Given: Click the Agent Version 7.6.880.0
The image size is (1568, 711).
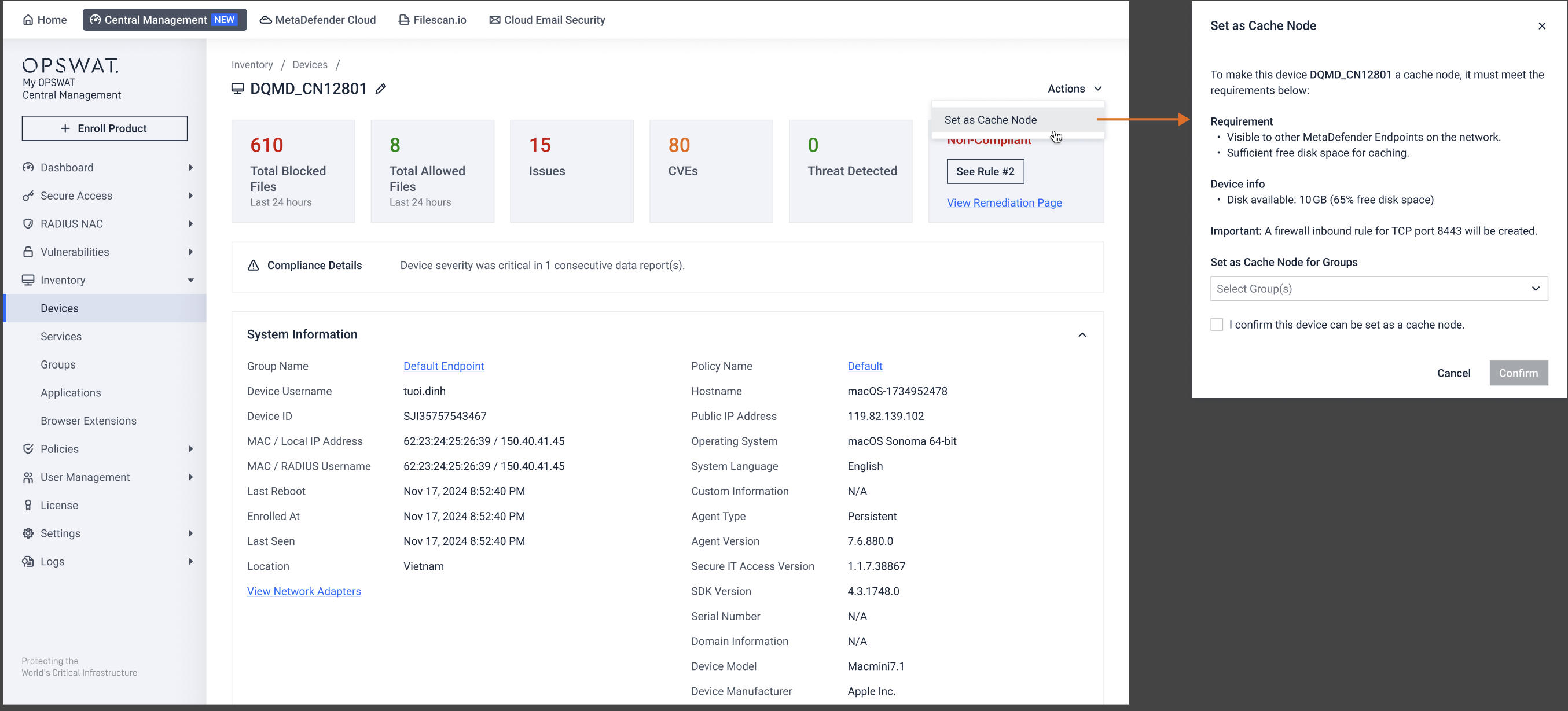Looking at the screenshot, I should [870, 541].
